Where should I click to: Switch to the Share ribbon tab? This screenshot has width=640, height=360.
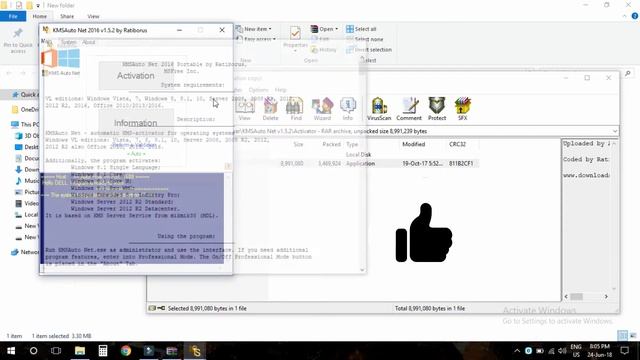(x=67, y=16)
